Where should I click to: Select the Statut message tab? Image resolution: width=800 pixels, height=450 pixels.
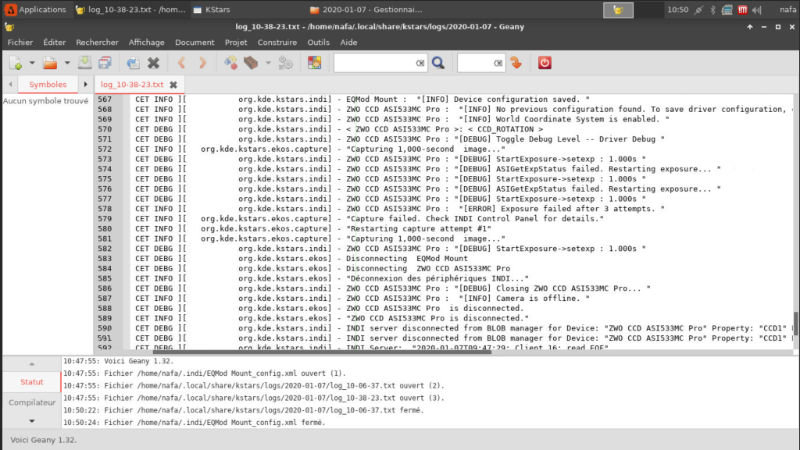[32, 382]
